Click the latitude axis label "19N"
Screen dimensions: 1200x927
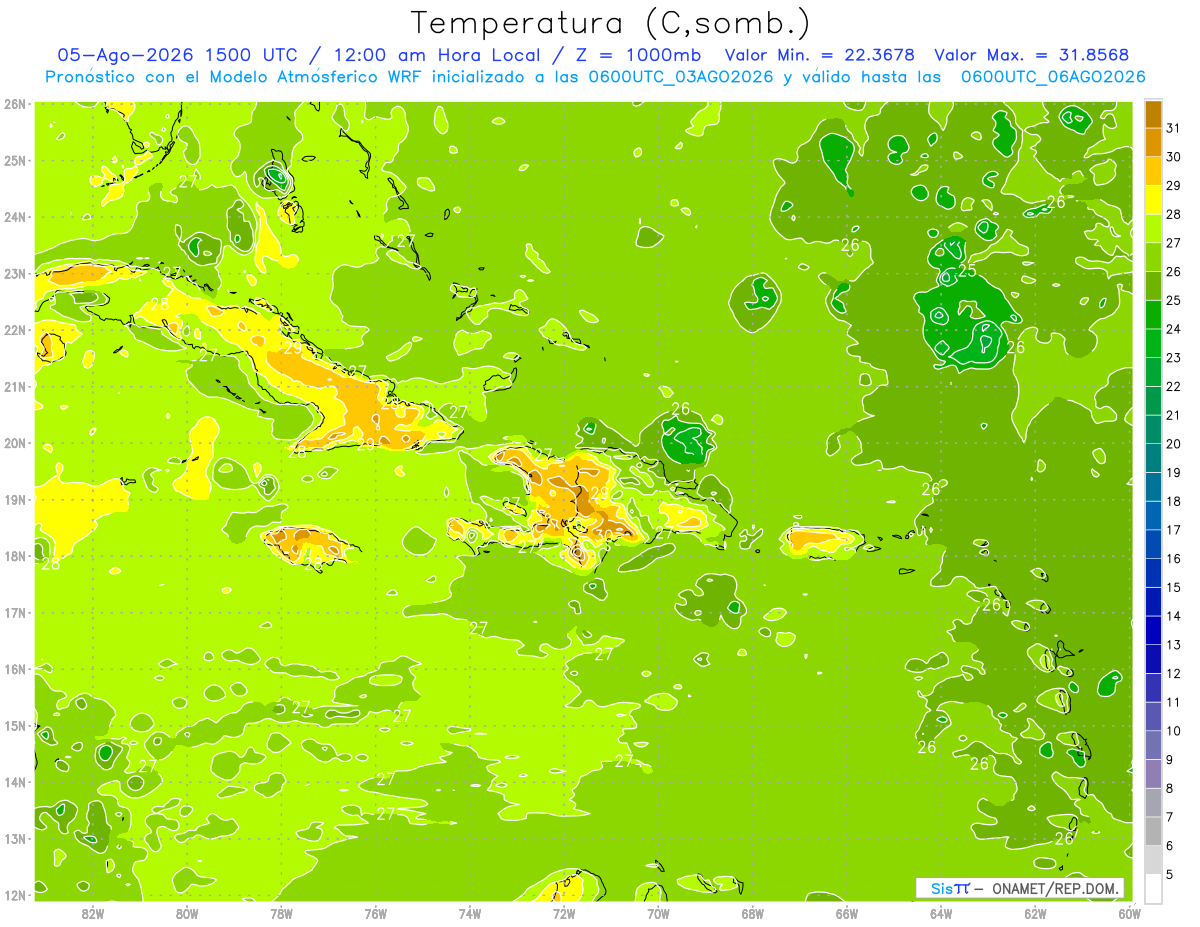point(14,499)
